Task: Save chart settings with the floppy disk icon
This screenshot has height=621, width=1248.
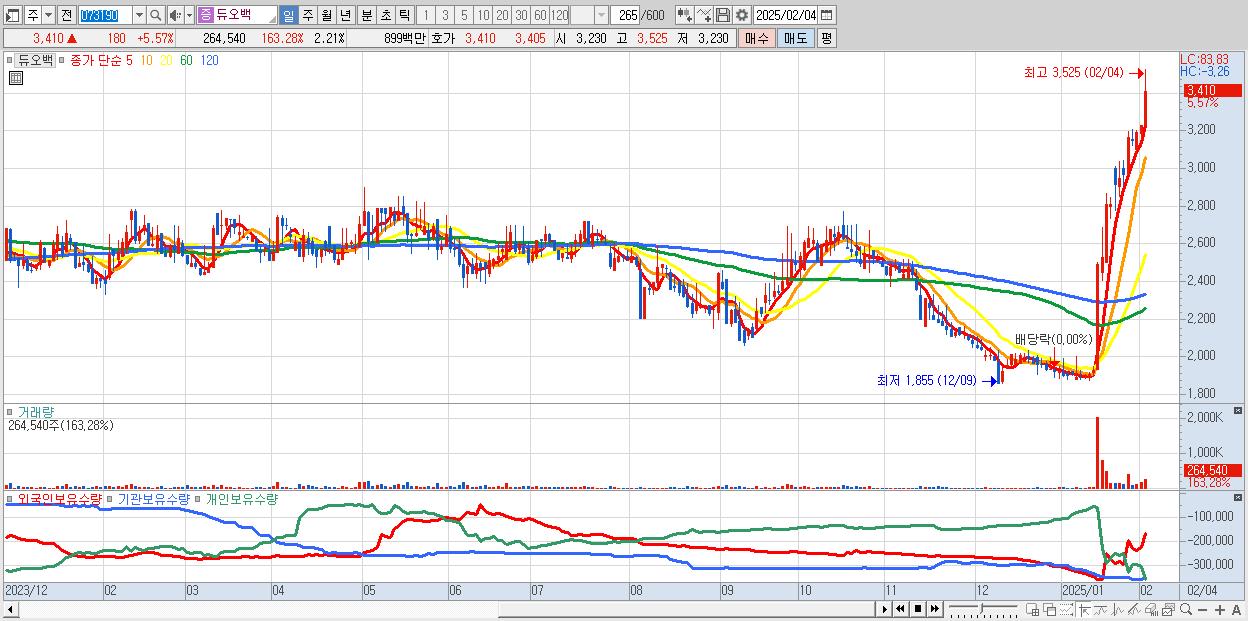Action: pos(723,15)
